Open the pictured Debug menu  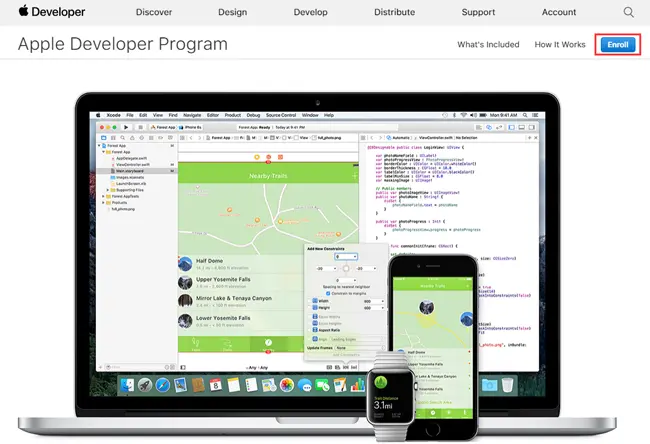(x=253, y=115)
